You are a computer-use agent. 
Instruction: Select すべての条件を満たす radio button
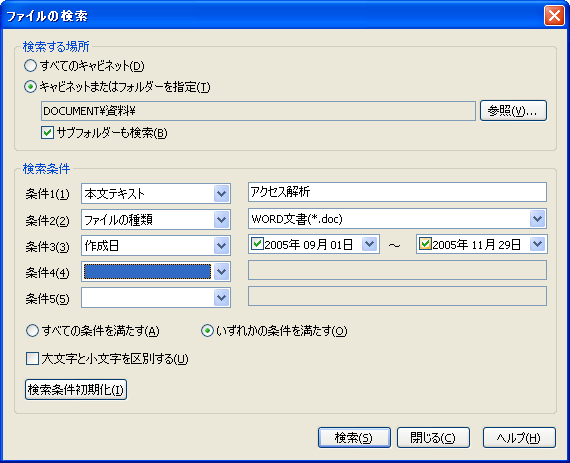pyautogui.click(x=32, y=331)
